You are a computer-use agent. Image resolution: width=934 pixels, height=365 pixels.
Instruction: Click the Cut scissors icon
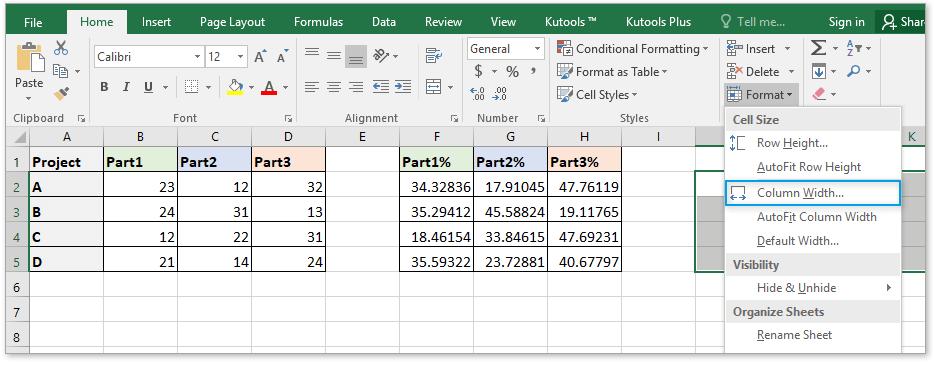click(x=61, y=49)
